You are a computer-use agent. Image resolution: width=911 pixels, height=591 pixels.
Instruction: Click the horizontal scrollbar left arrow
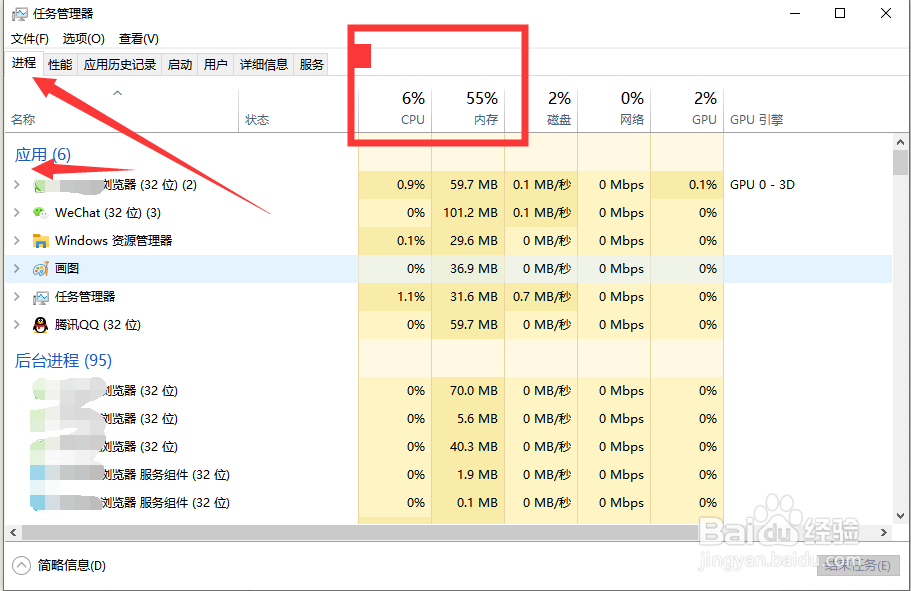tap(13, 532)
